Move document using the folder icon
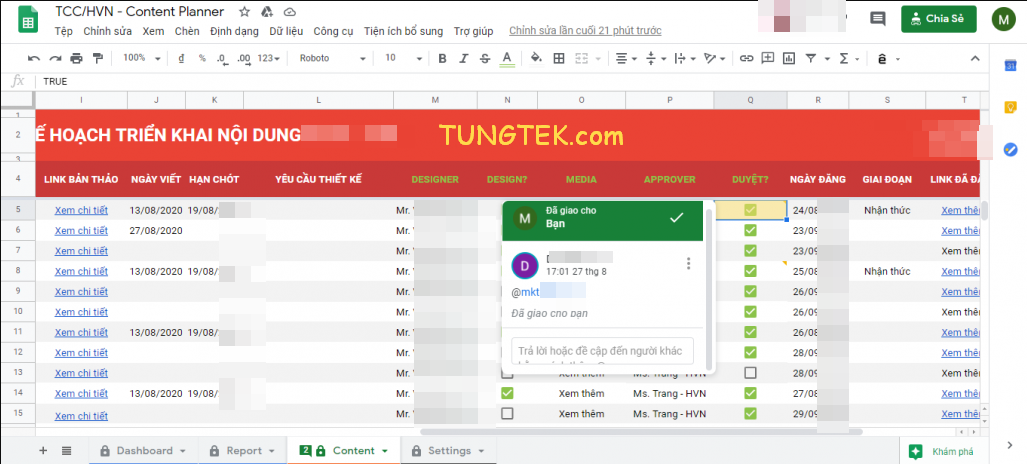 (267, 12)
